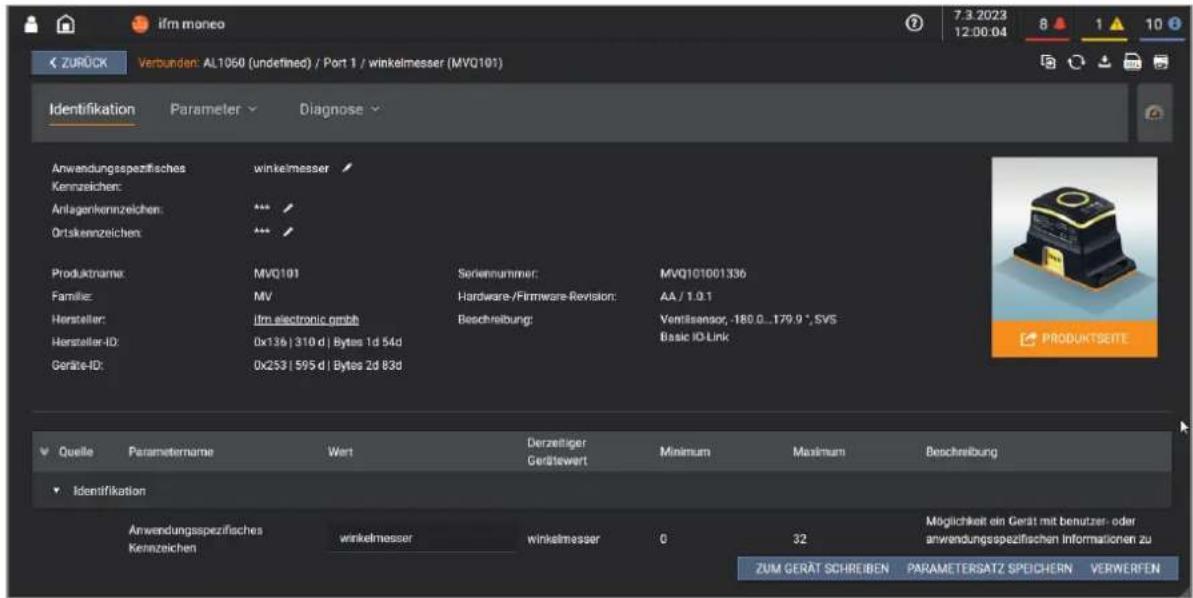
Task: Click the export file icon beside download
Action: coord(1132,62)
